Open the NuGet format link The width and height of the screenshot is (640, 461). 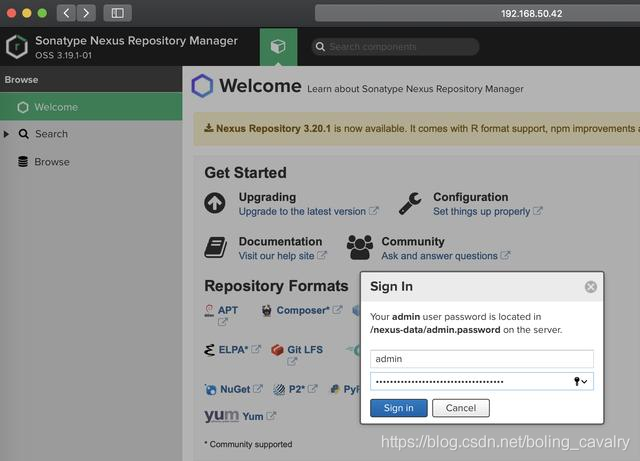(x=235, y=390)
